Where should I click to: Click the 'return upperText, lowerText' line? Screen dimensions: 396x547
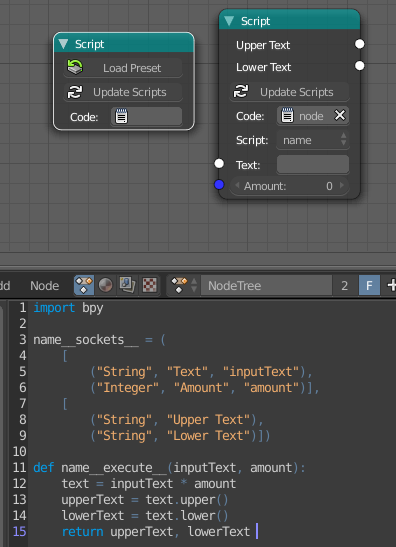click(156, 531)
